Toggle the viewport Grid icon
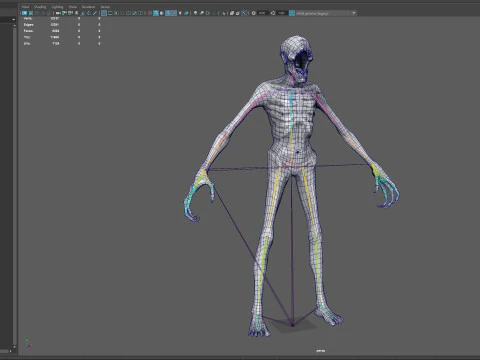Viewport: 480px width, 360px height. [104, 13]
